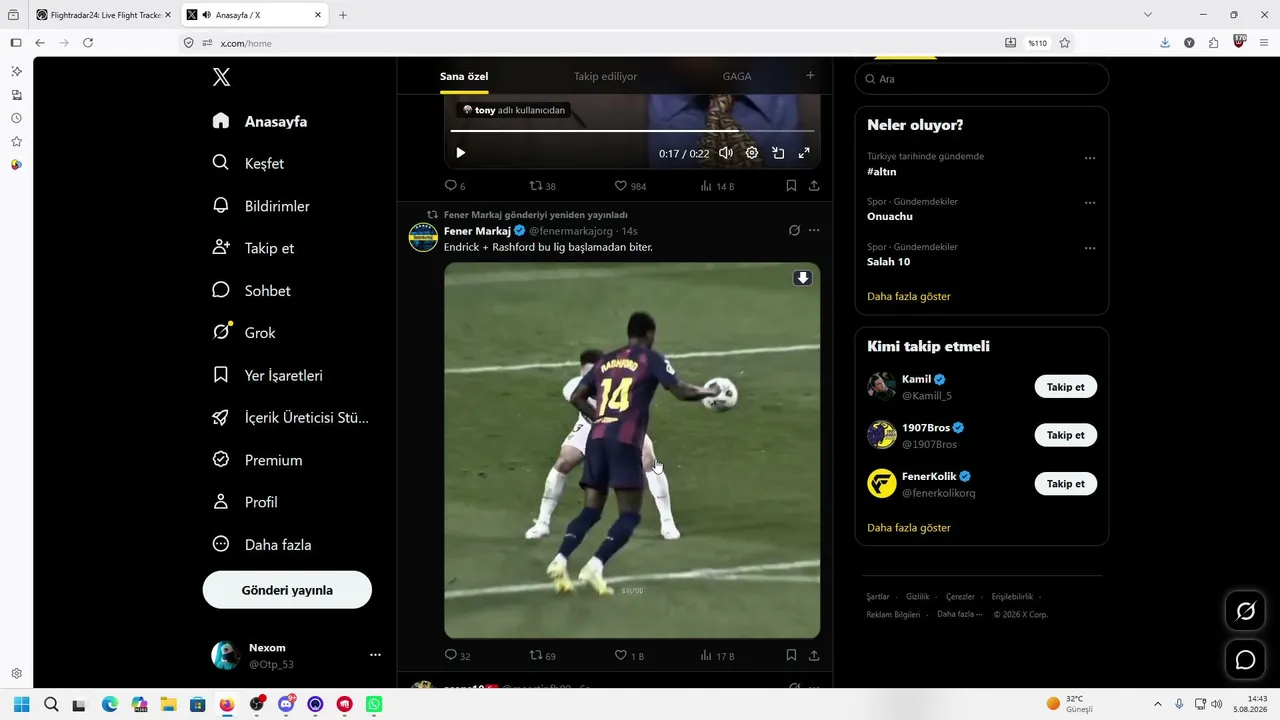The image size is (1280, 720).
Task: Open Bildirimler notifications page
Action: 261,206
